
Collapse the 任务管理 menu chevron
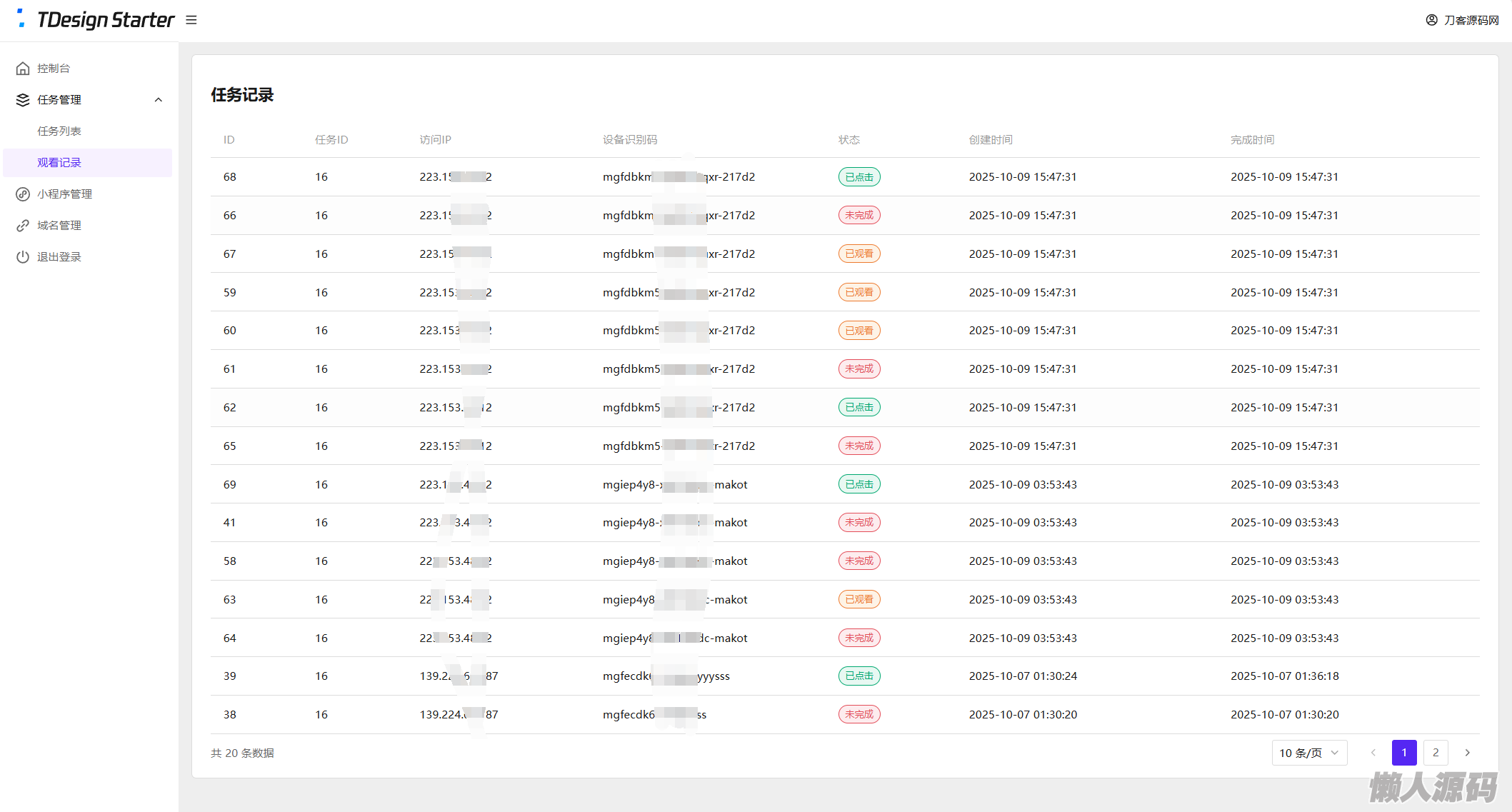159,100
